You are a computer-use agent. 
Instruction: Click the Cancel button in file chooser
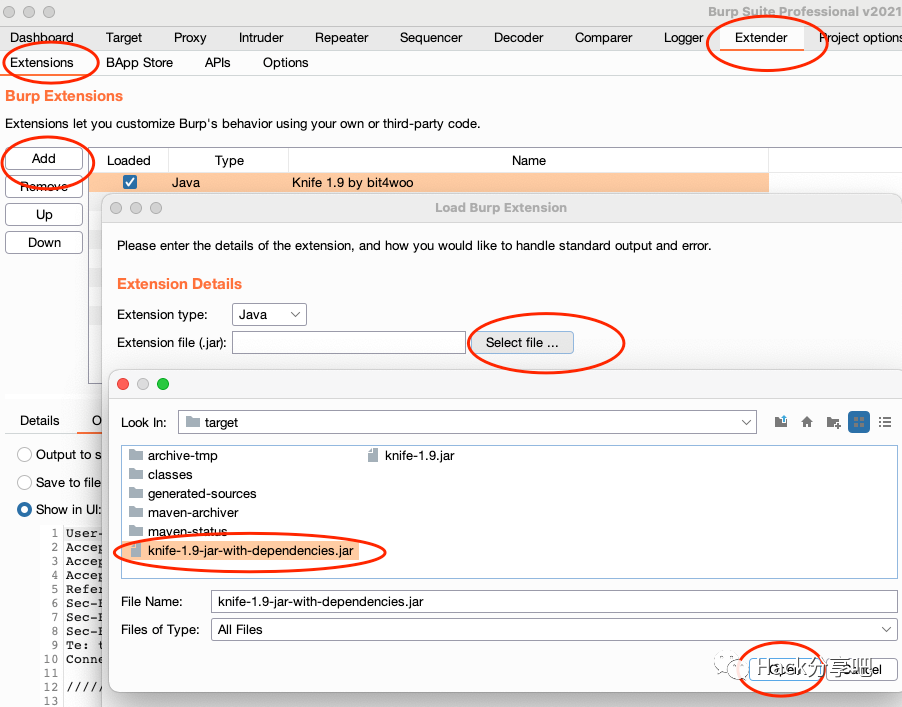[x=862, y=669]
